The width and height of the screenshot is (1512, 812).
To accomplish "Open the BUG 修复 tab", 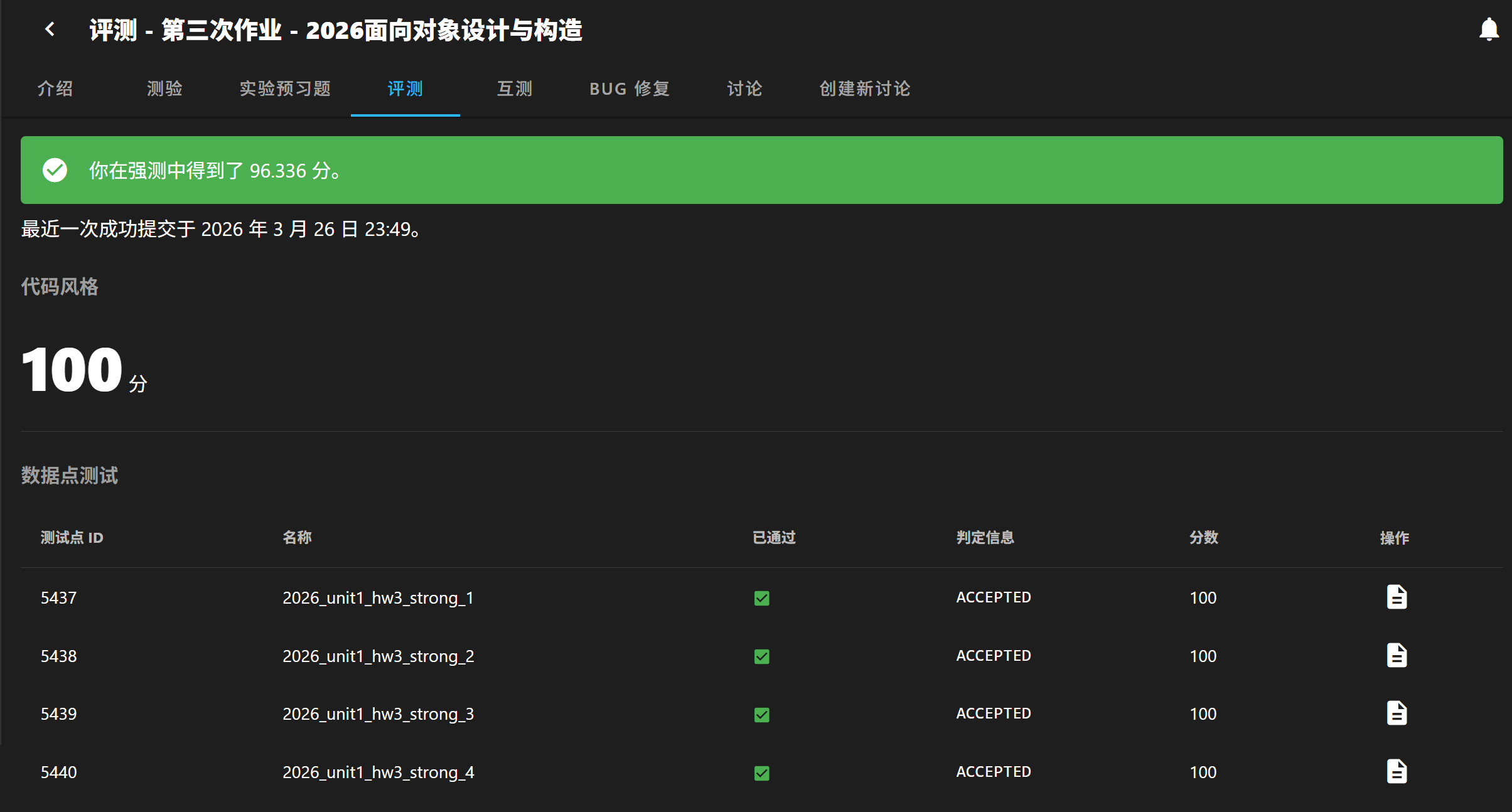I will point(630,88).
